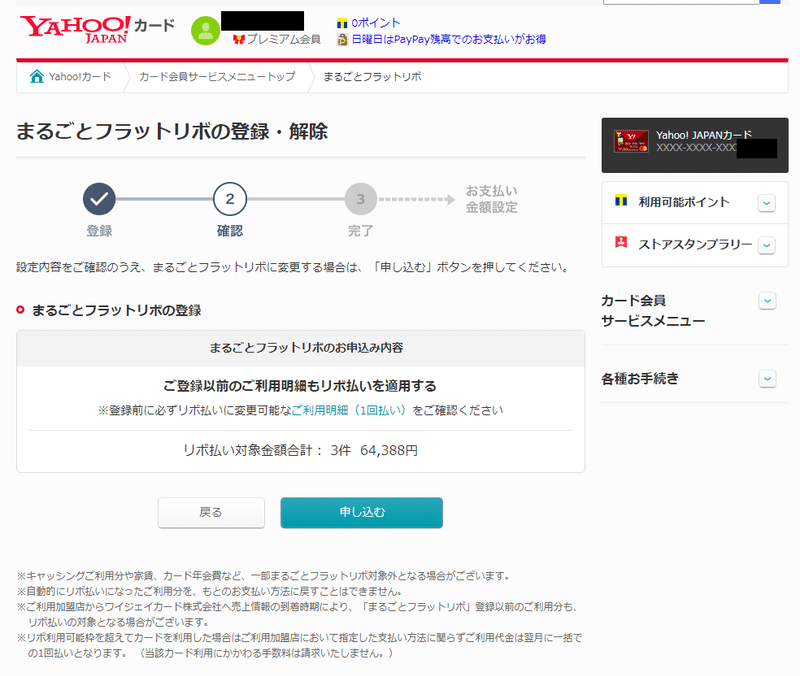Image resolution: width=800 pixels, height=676 pixels.
Task: Click the ストアスタンプラリー sidebar label
Action: click(695, 244)
